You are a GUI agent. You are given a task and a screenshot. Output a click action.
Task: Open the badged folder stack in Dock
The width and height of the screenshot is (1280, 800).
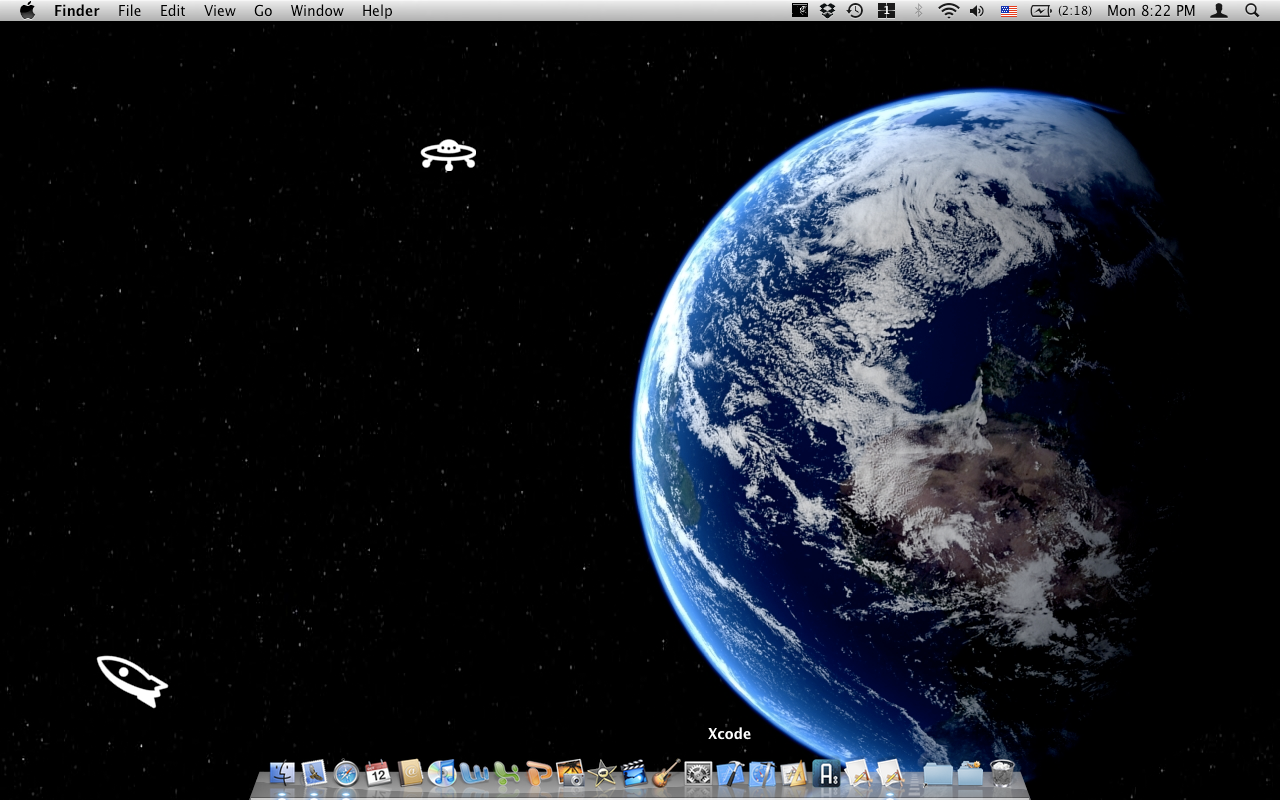[970, 773]
